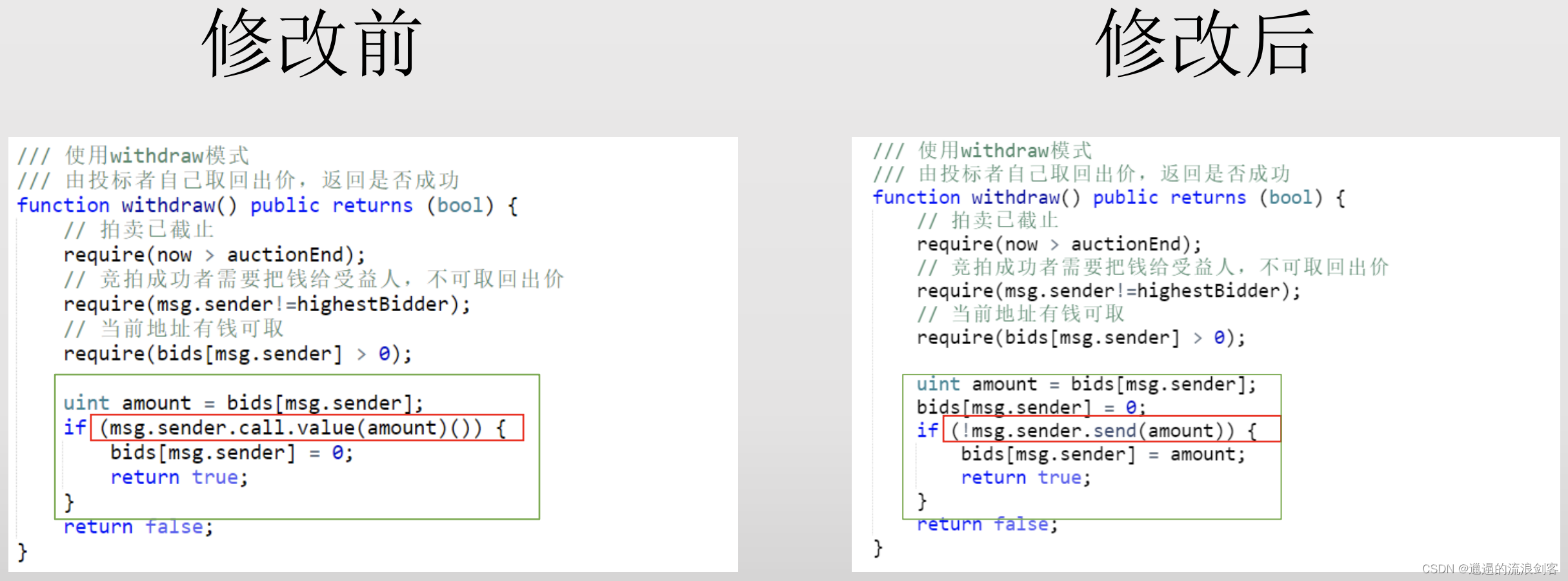The image size is (1568, 581).
Task: Click 'return false;' in the left panel
Action: 138,527
